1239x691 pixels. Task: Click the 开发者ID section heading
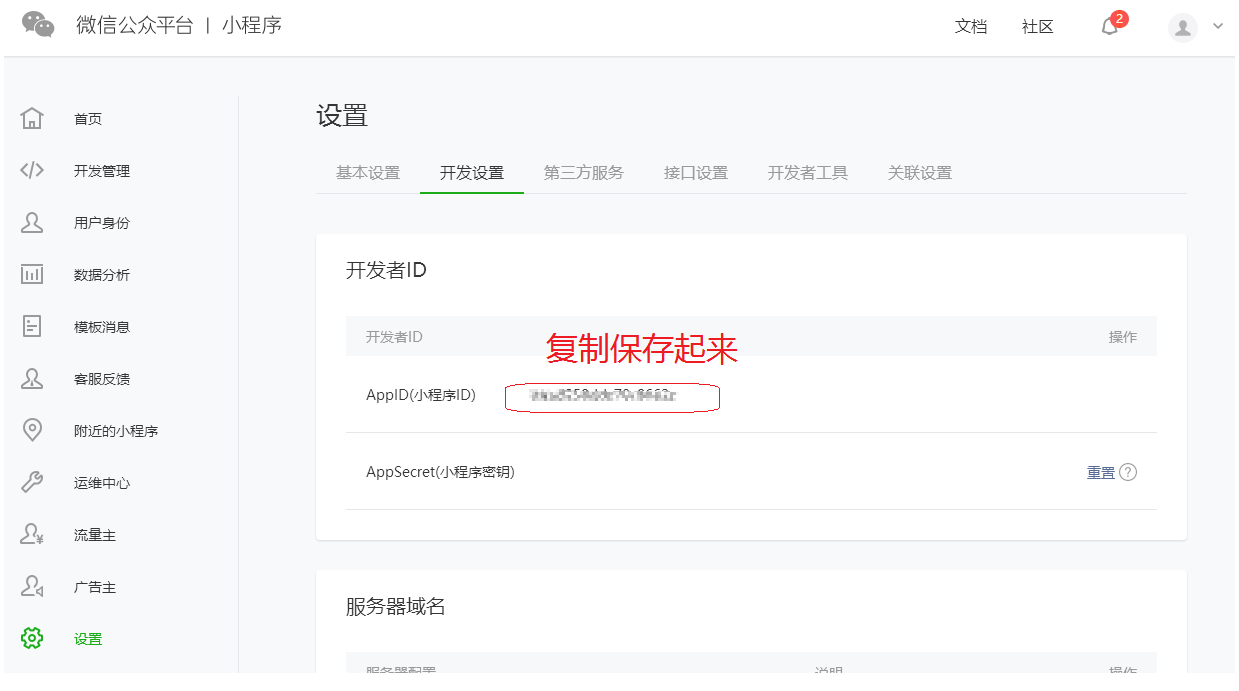coord(386,270)
